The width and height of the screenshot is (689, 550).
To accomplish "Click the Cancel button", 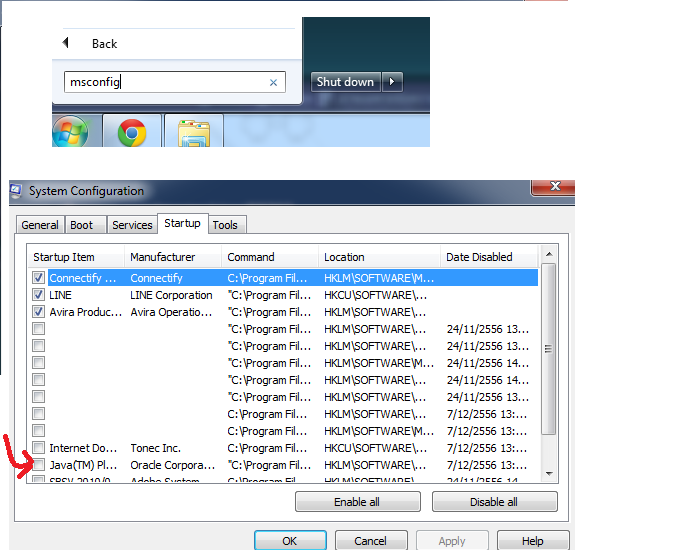I will click(x=371, y=541).
